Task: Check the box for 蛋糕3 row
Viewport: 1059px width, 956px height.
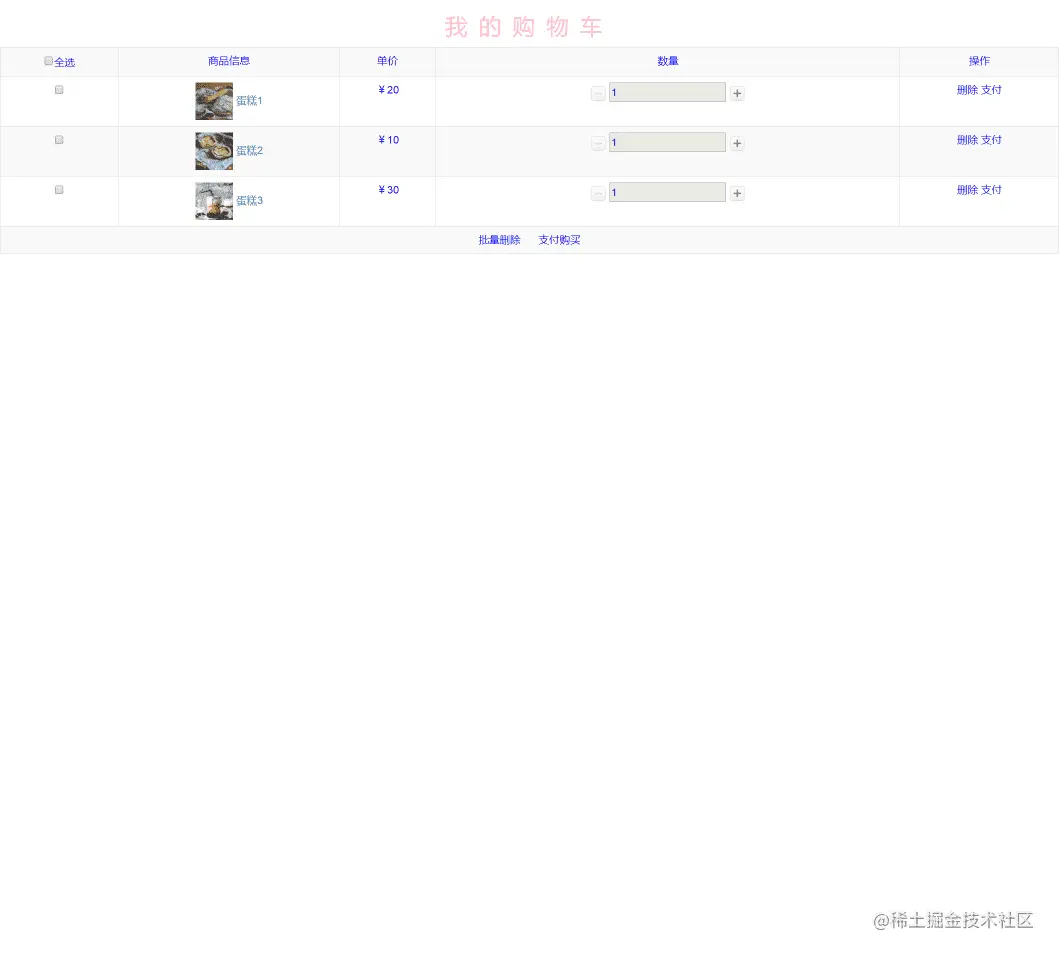Action: [x=59, y=190]
